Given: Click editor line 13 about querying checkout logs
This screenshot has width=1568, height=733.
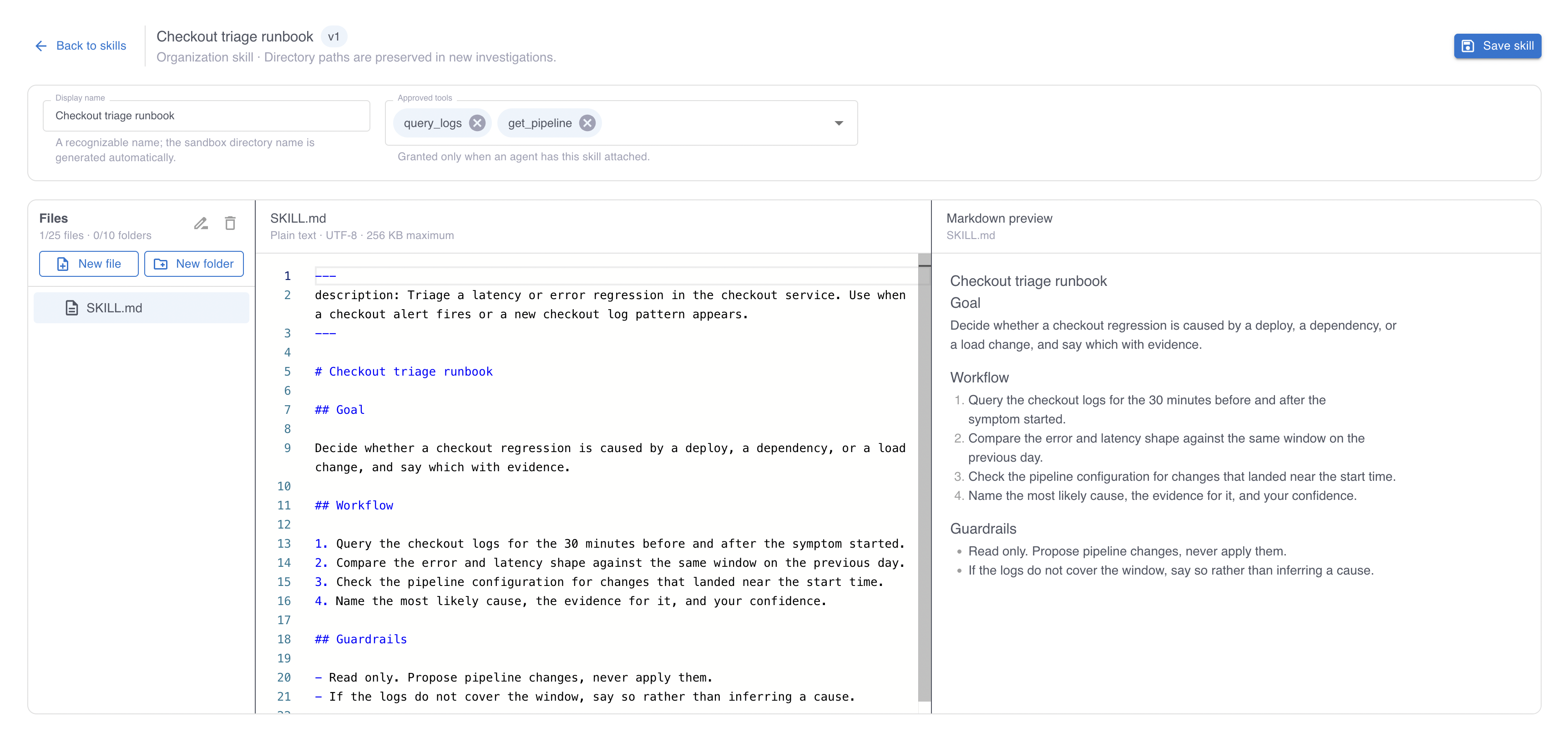Looking at the screenshot, I should (609, 544).
